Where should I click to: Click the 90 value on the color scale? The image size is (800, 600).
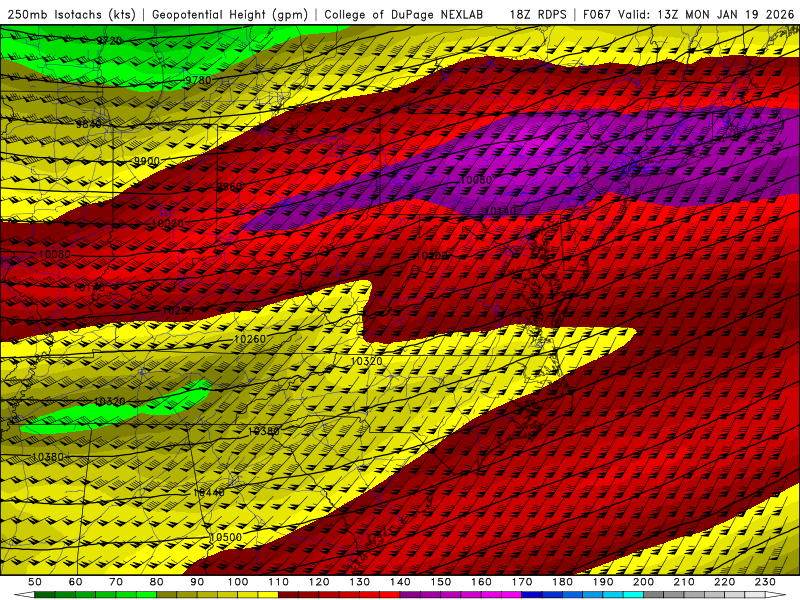pos(197,582)
